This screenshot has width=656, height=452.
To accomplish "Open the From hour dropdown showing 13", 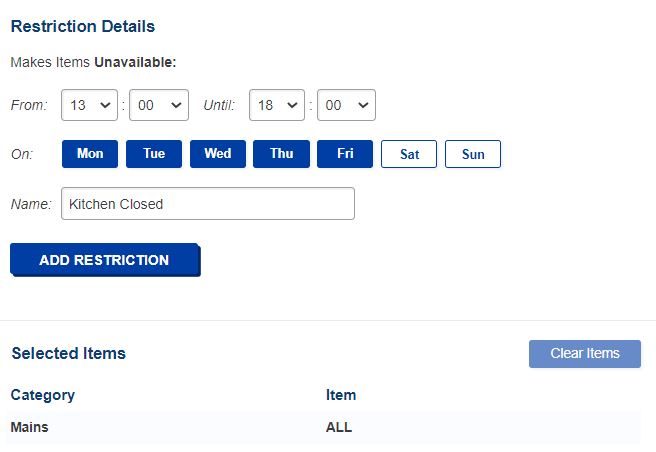I will coord(90,104).
